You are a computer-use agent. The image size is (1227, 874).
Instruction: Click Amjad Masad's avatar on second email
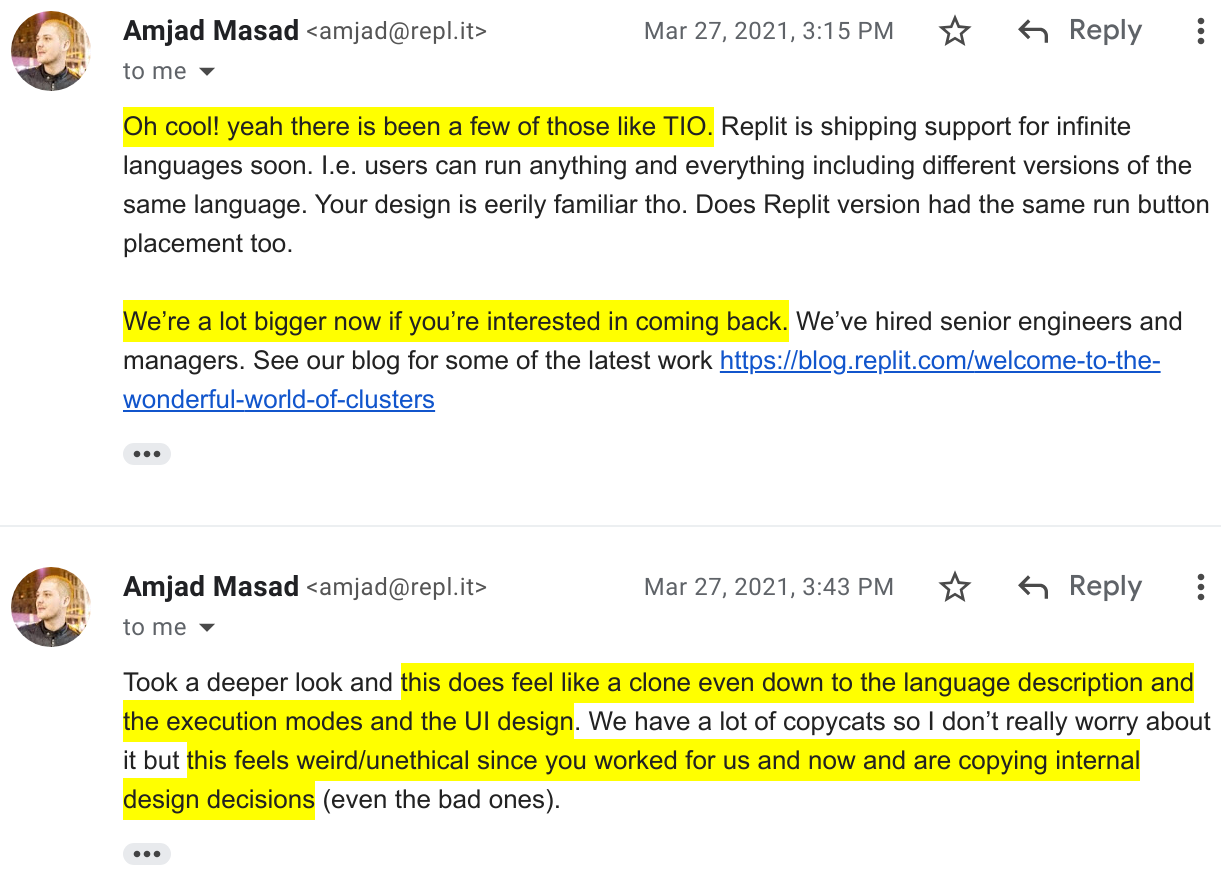(x=51, y=607)
